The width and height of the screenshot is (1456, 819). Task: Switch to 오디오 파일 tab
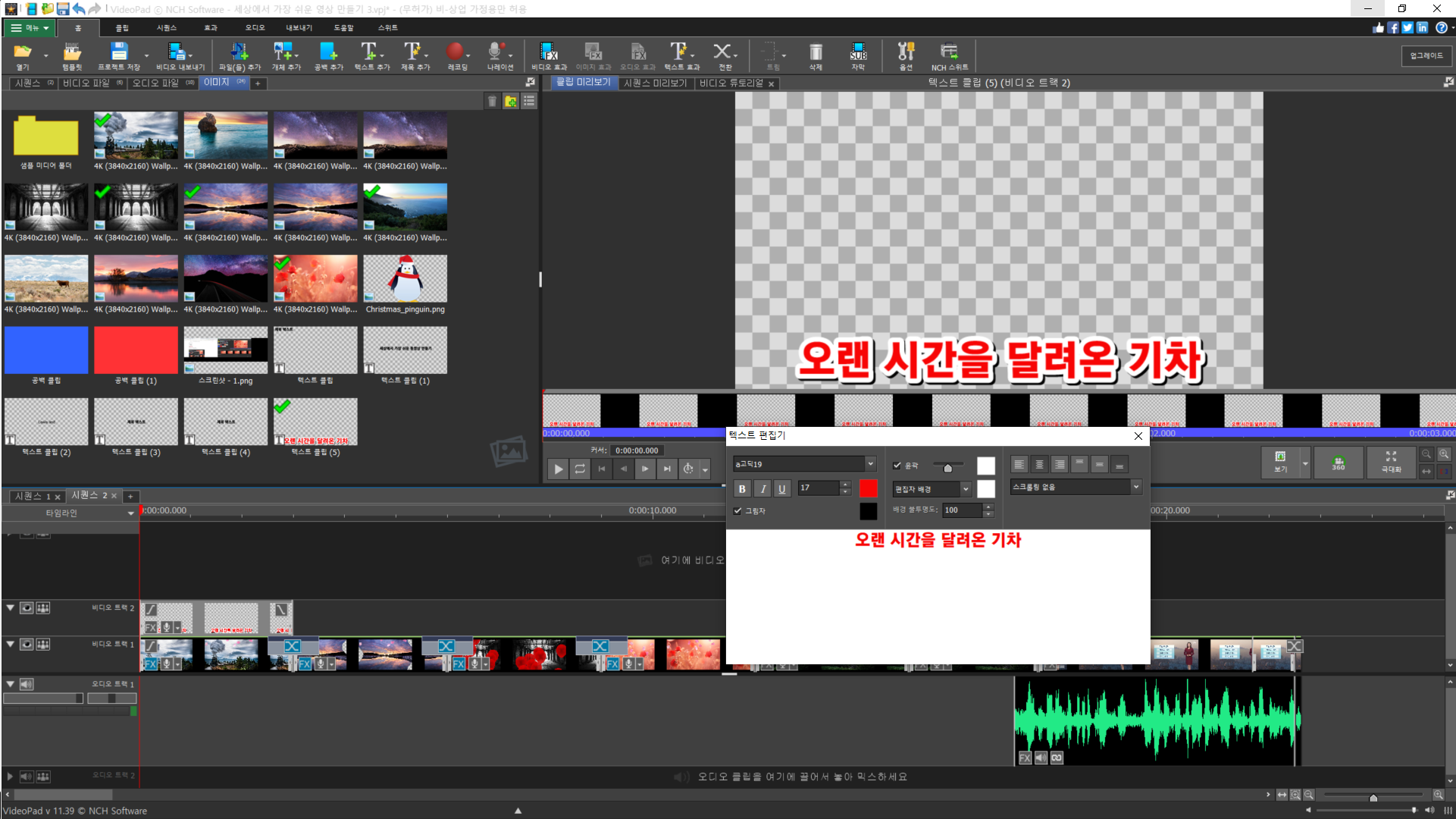tap(156, 83)
